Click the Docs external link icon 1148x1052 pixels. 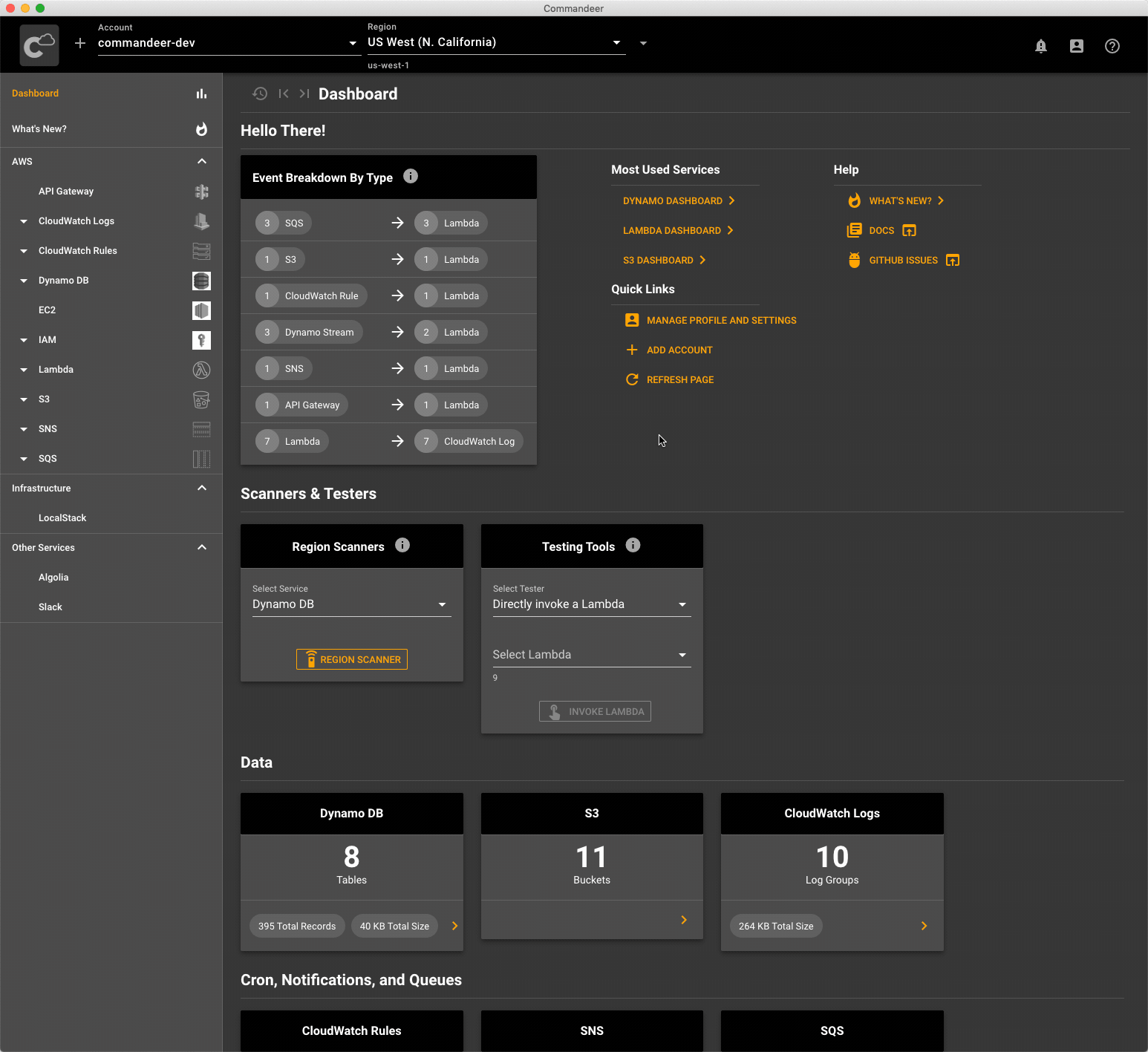click(909, 231)
